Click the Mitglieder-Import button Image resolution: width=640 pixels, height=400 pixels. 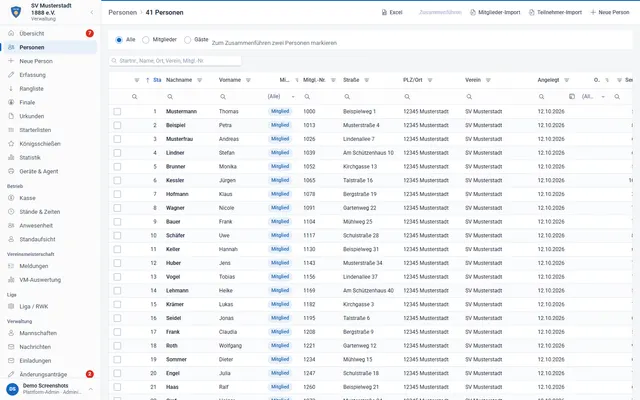tap(495, 12)
